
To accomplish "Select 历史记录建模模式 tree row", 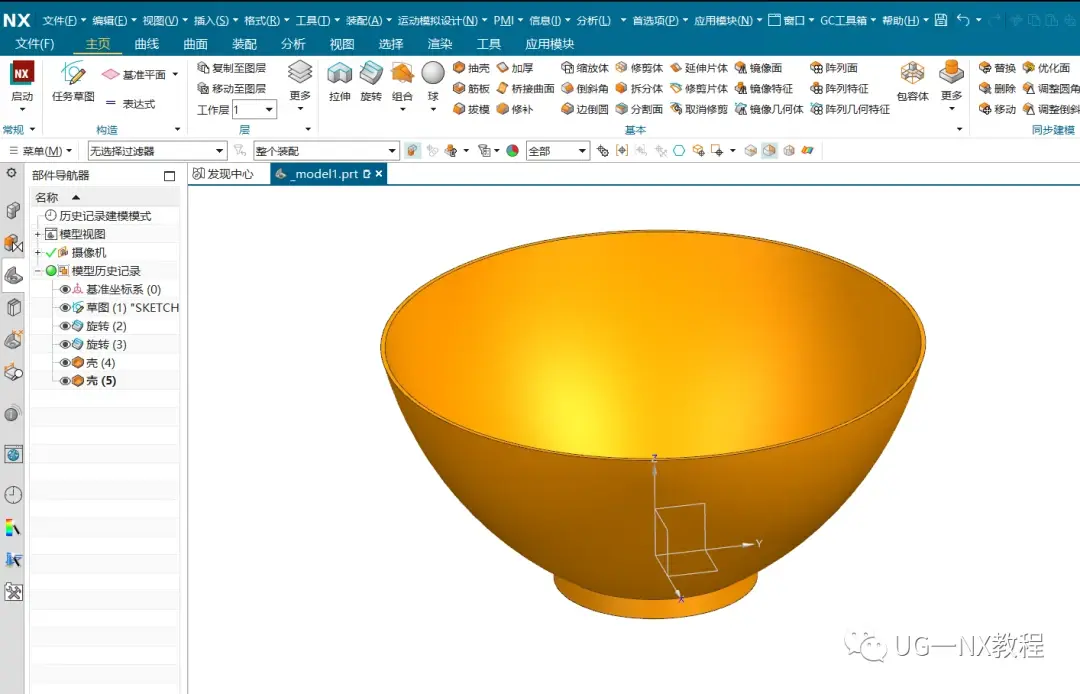I will [x=105, y=216].
